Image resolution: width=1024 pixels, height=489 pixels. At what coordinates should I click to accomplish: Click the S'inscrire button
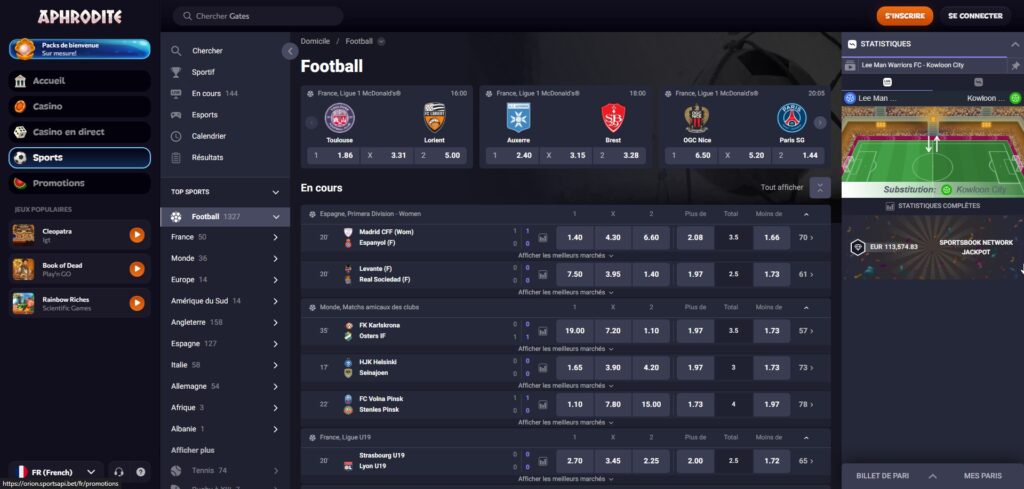[904, 16]
